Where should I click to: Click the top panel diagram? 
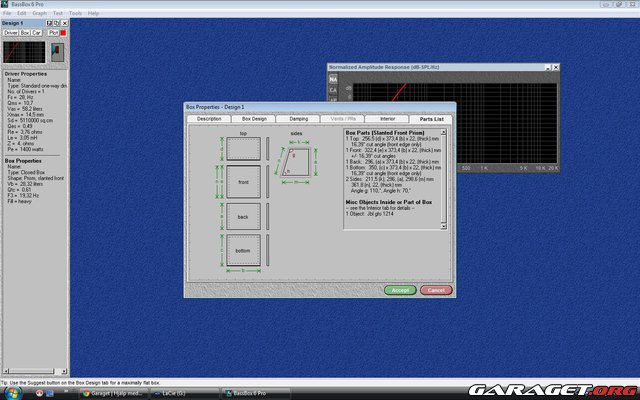[243, 148]
